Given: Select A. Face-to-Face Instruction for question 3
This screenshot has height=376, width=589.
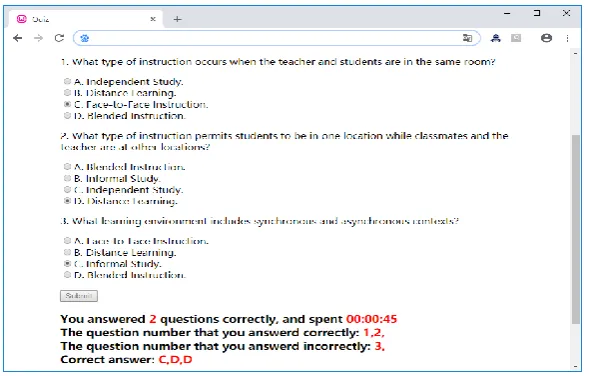Looking at the screenshot, I should click(67, 240).
